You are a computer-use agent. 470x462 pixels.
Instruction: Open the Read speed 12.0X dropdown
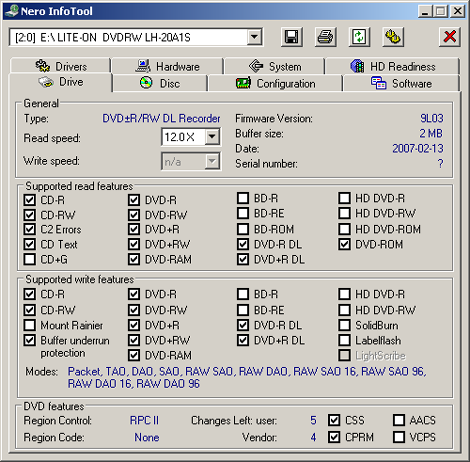(x=212, y=137)
